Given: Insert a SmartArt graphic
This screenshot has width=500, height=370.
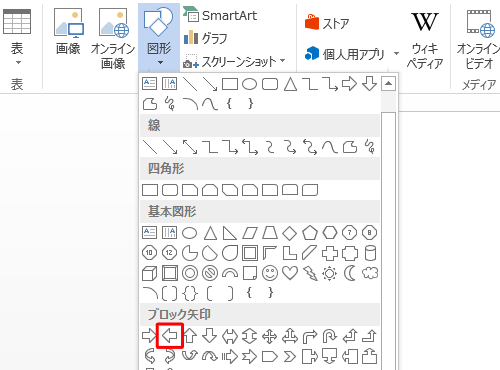Looking at the screenshot, I should (220, 15).
